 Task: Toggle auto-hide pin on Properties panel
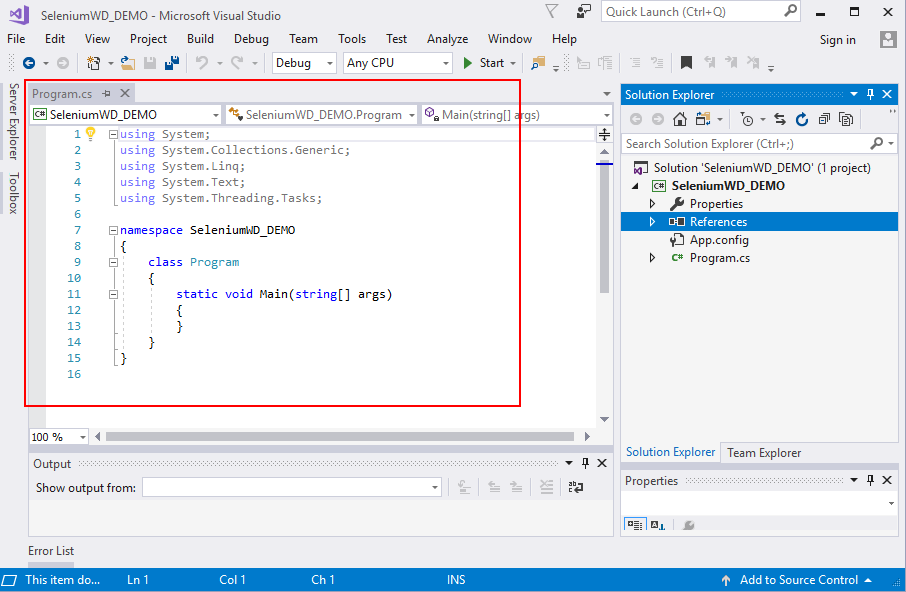[871, 480]
